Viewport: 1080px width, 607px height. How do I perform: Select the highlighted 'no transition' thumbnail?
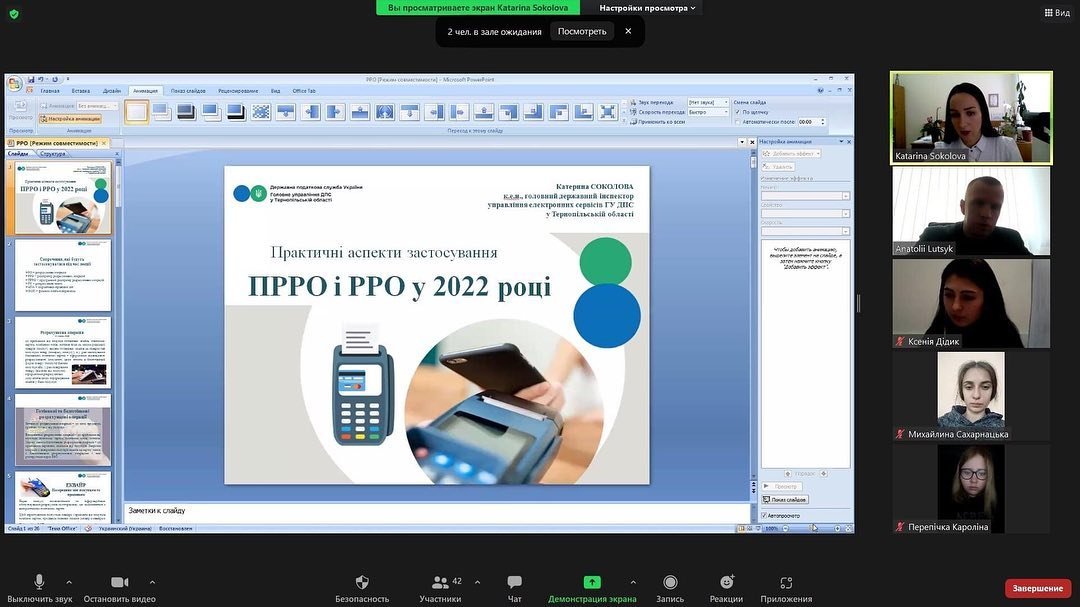tap(136, 112)
